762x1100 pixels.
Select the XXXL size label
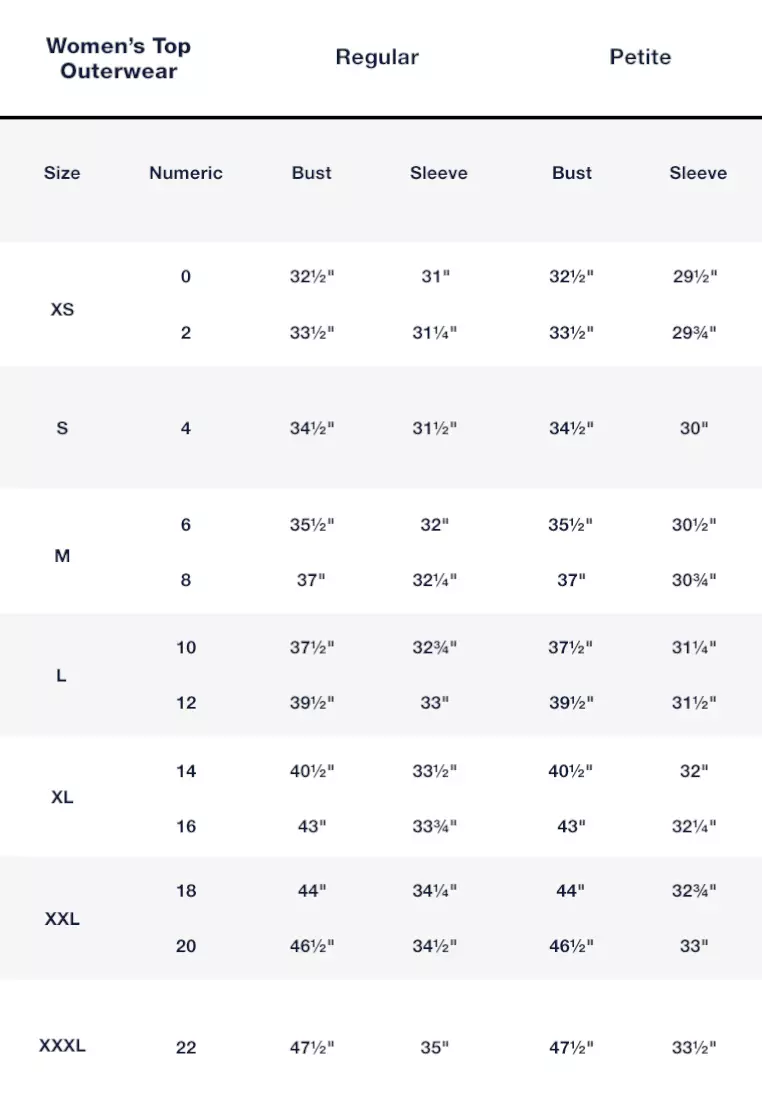[62, 1047]
